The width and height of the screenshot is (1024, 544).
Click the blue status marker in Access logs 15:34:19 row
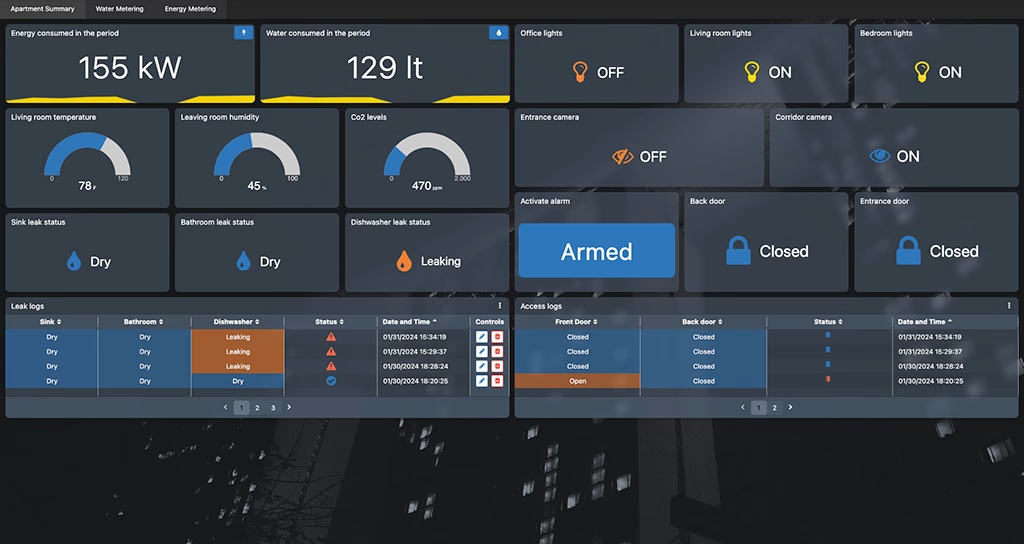coord(828,334)
